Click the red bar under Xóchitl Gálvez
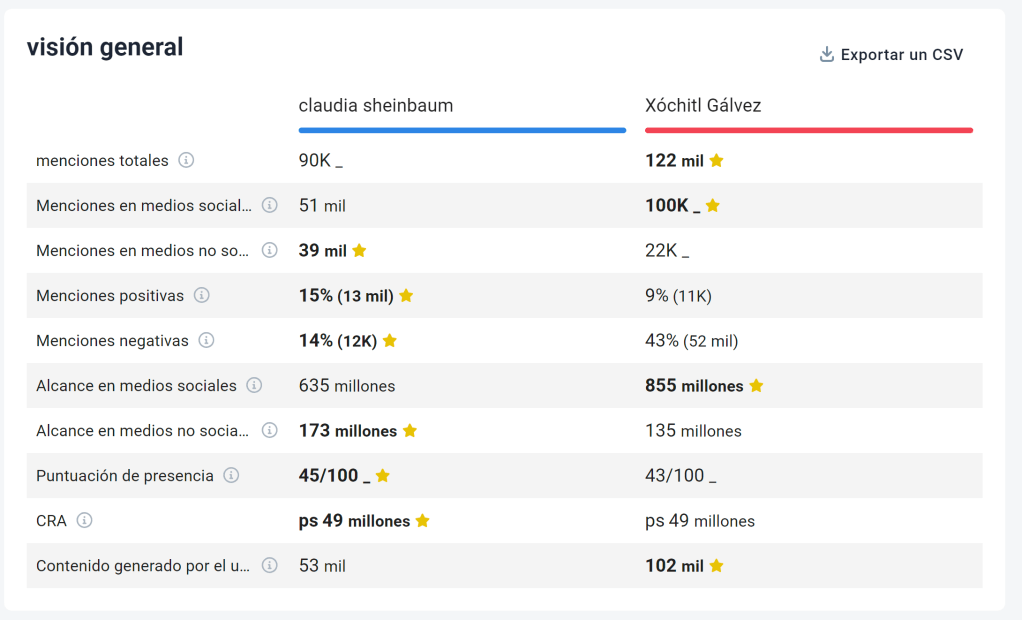This screenshot has width=1022, height=620. 808,130
